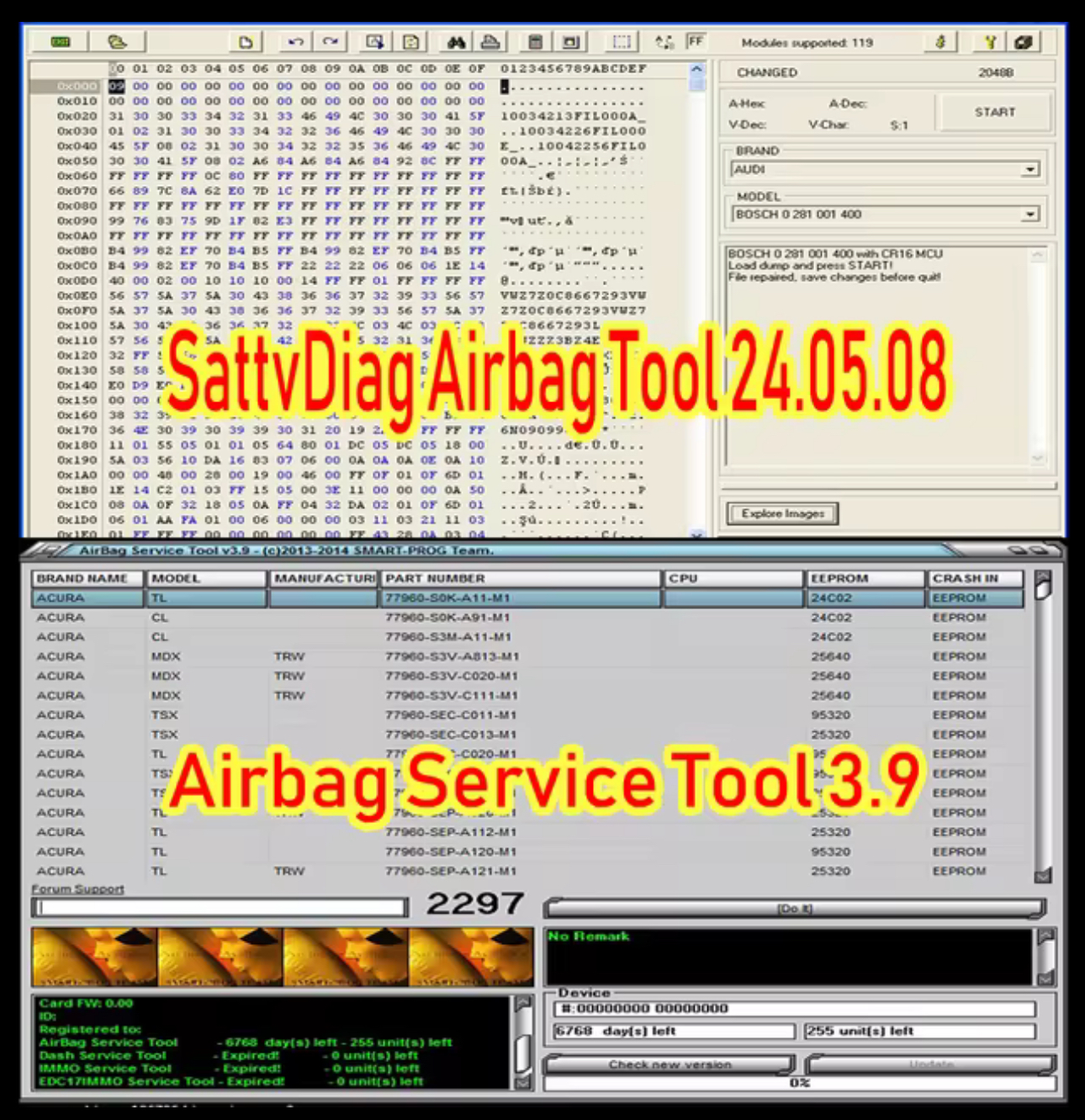The image size is (1085, 1120).
Task: Click the green chip icon in toolbar
Action: coord(61,42)
